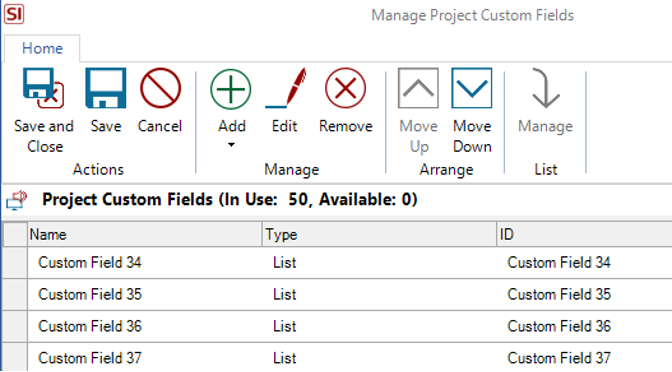Viewport: 672px width, 372px height.
Task: Click the row selector for Custom Field 35
Action: pos(15,295)
